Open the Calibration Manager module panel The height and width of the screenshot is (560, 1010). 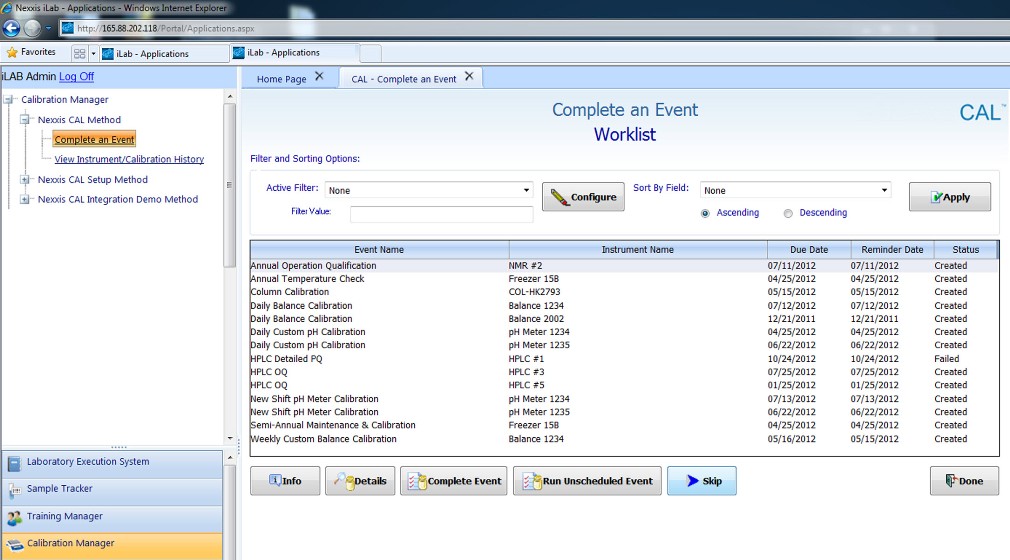click(112, 545)
